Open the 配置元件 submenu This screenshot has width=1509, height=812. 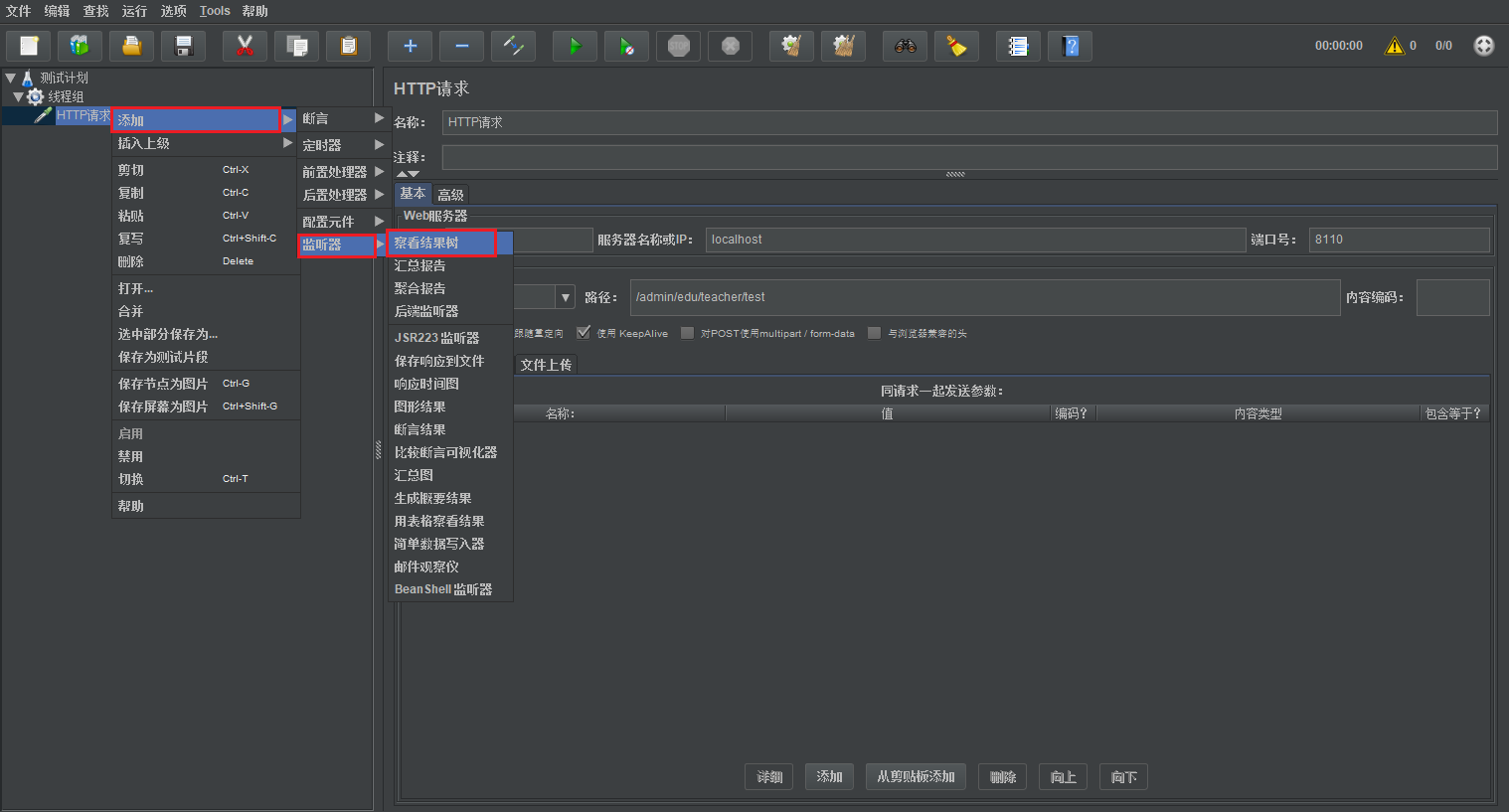pos(343,222)
